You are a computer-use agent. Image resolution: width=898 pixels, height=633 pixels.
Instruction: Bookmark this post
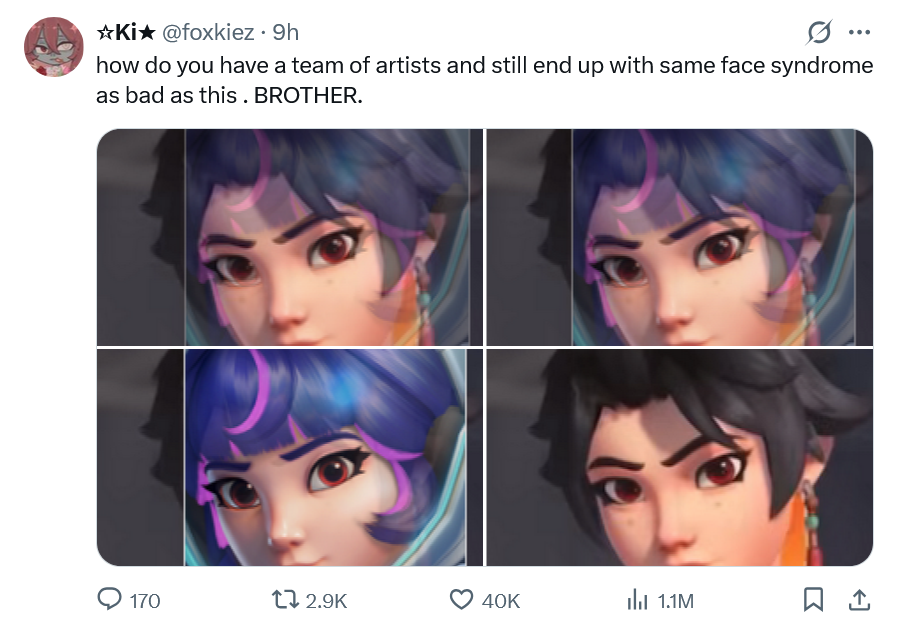(811, 600)
